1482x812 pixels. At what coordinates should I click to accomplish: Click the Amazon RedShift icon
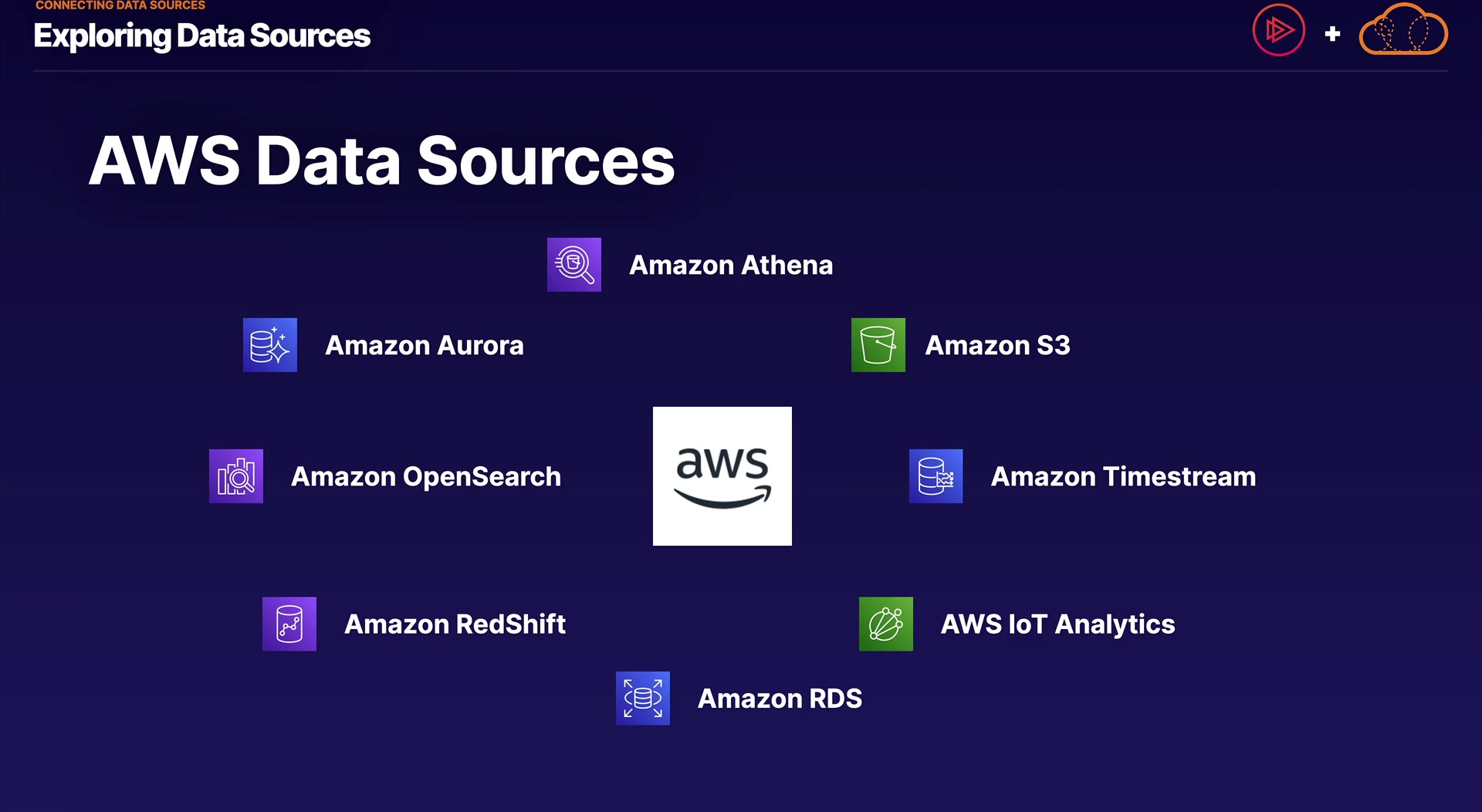tap(289, 624)
